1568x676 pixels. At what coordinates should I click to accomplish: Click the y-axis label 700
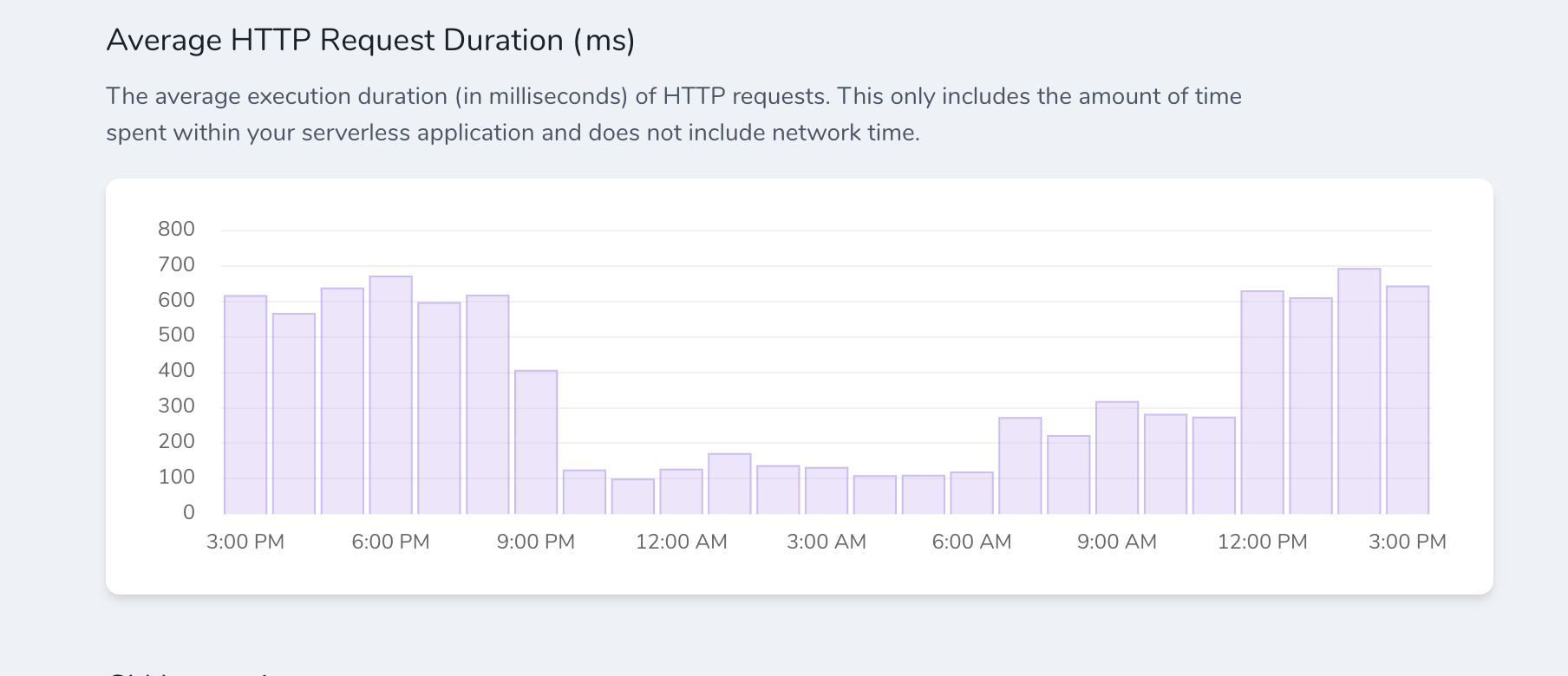[176, 264]
